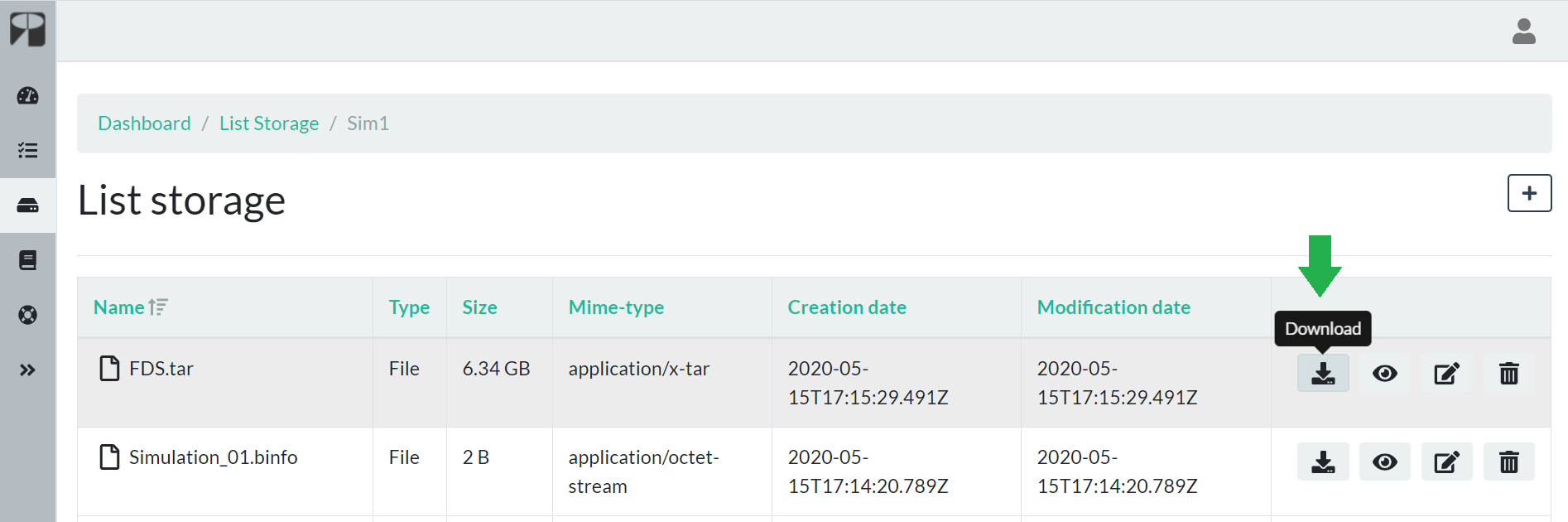The image size is (1568, 522).
Task: Go to Dashboard breadcrumb link
Action: 144,123
